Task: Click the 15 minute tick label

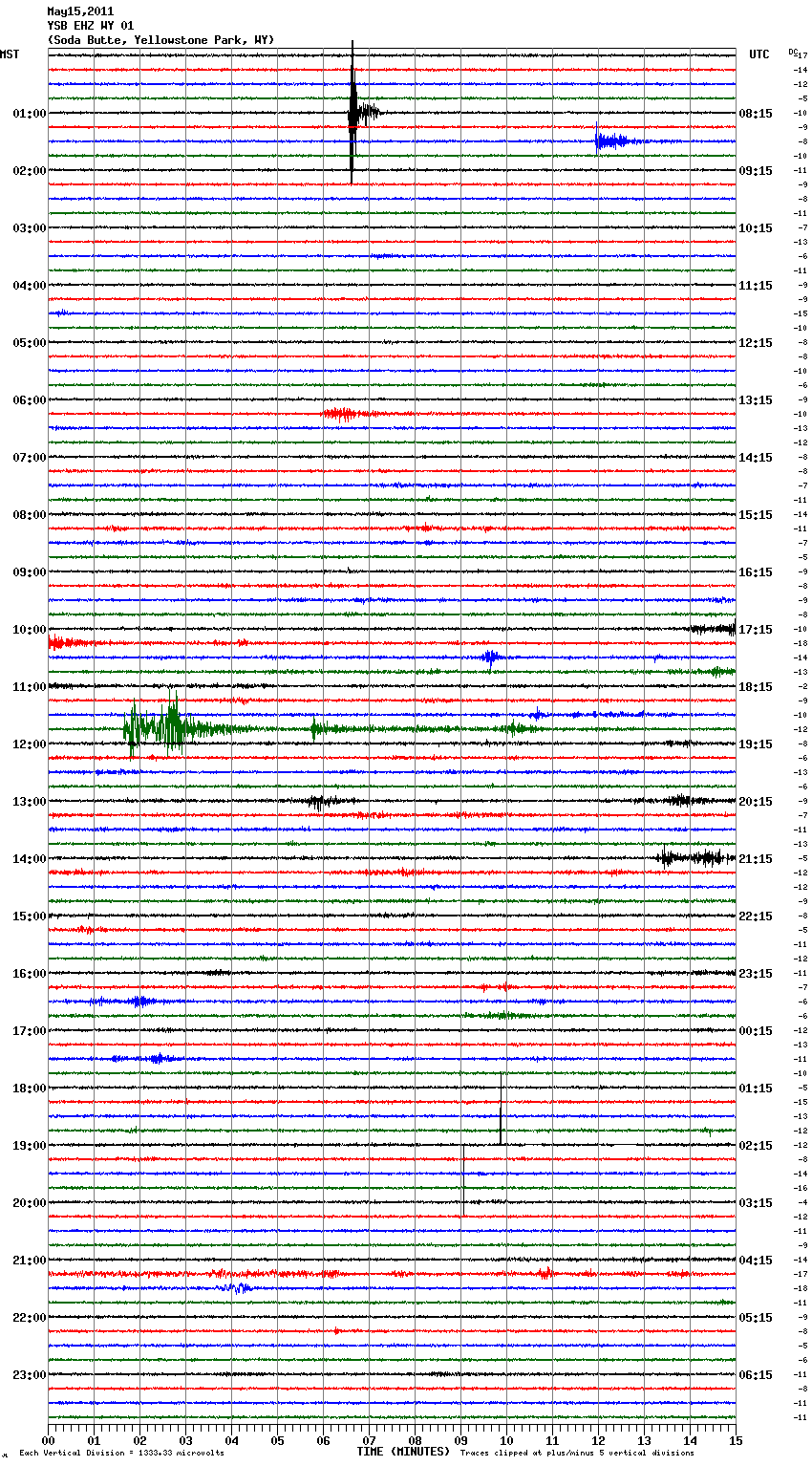Action: tap(736, 1440)
